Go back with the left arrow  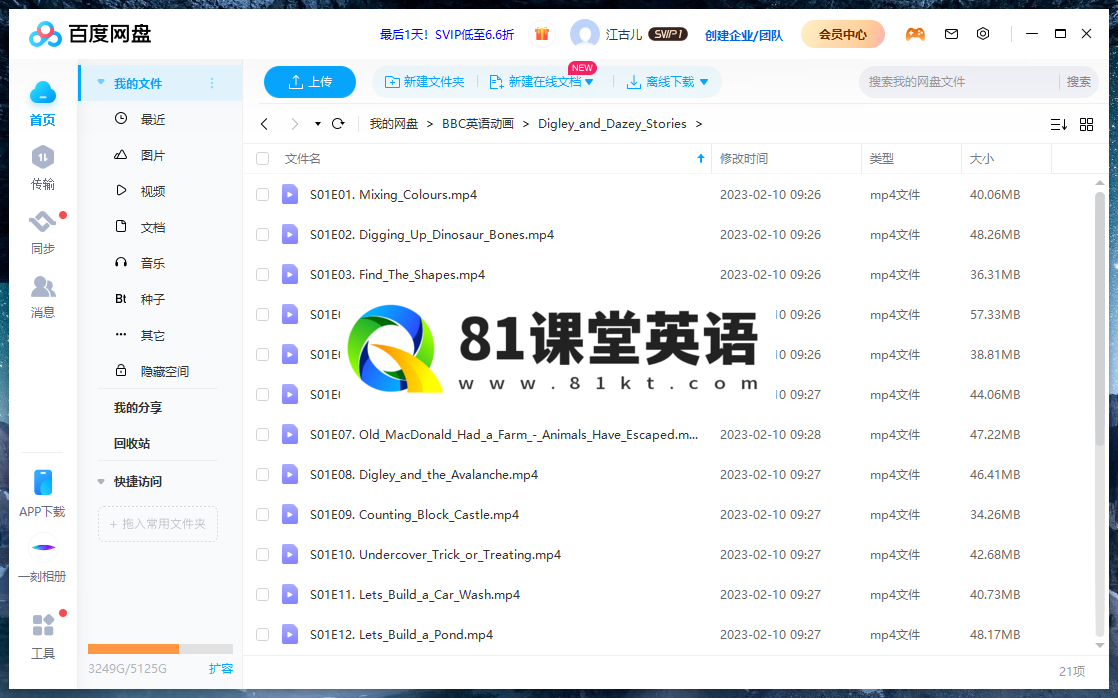pos(265,124)
